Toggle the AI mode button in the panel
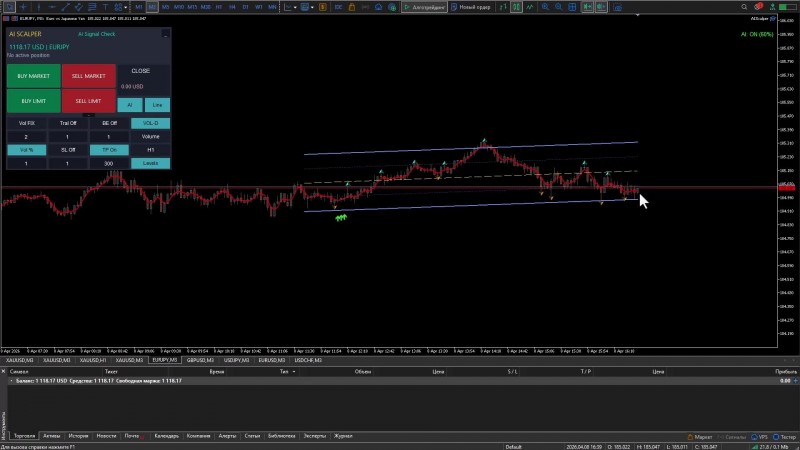This screenshot has width=800, height=450. 130,105
